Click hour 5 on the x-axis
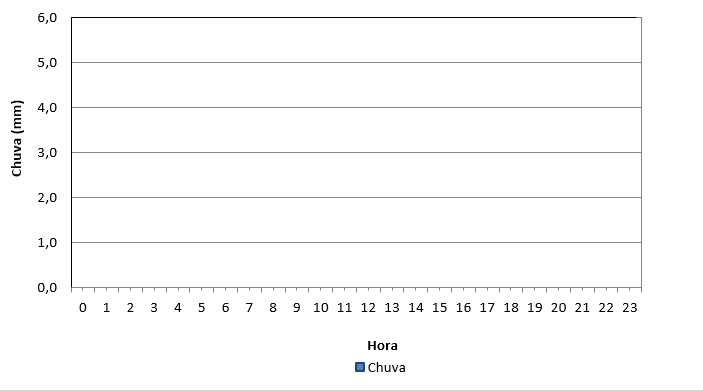703x391 pixels. [x=201, y=308]
